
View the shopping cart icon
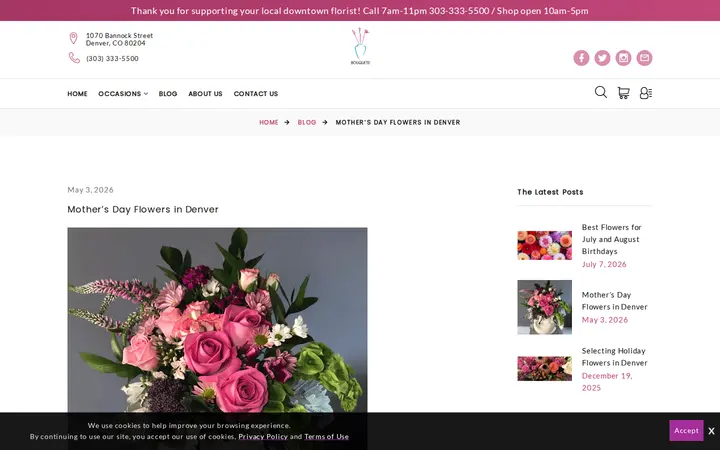pos(623,93)
